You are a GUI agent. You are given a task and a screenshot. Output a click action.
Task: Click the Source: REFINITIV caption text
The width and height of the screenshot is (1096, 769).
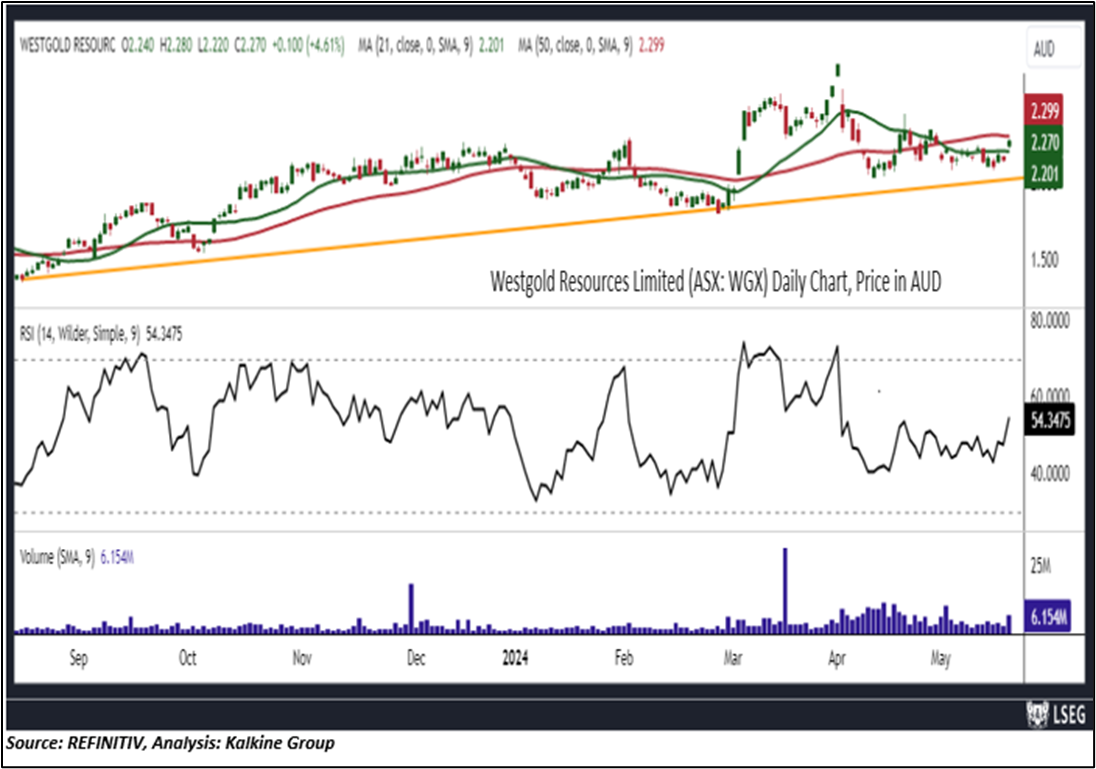pos(171,742)
